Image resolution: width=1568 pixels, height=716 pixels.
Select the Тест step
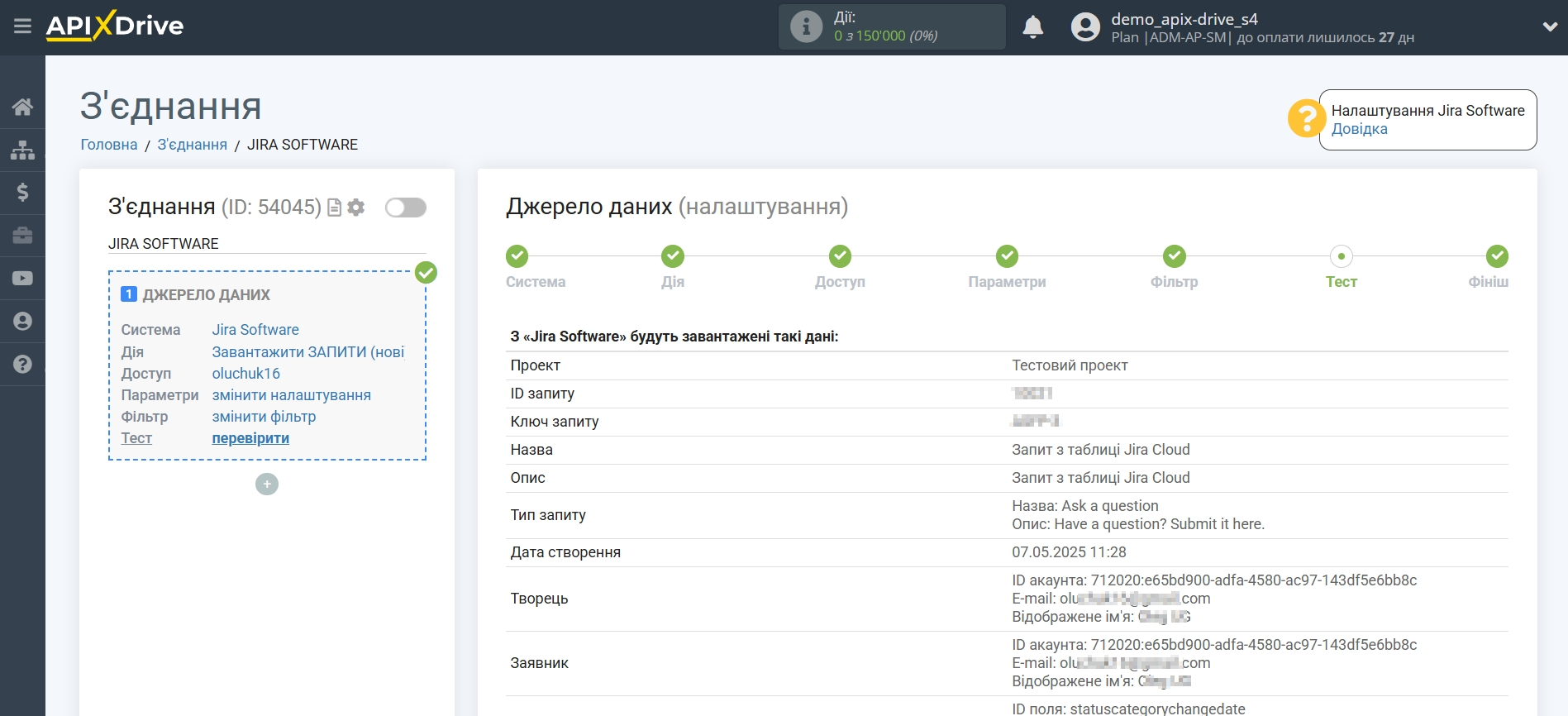(x=1341, y=256)
